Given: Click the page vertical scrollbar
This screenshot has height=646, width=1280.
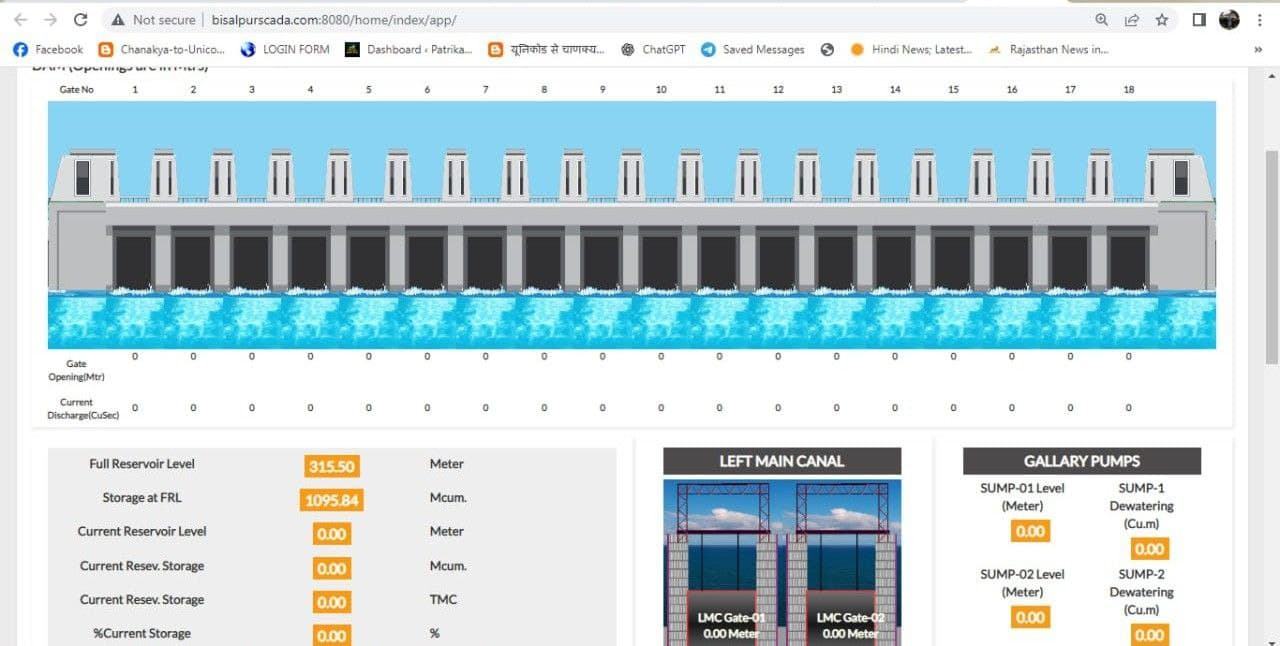Looking at the screenshot, I should pos(1272,258).
